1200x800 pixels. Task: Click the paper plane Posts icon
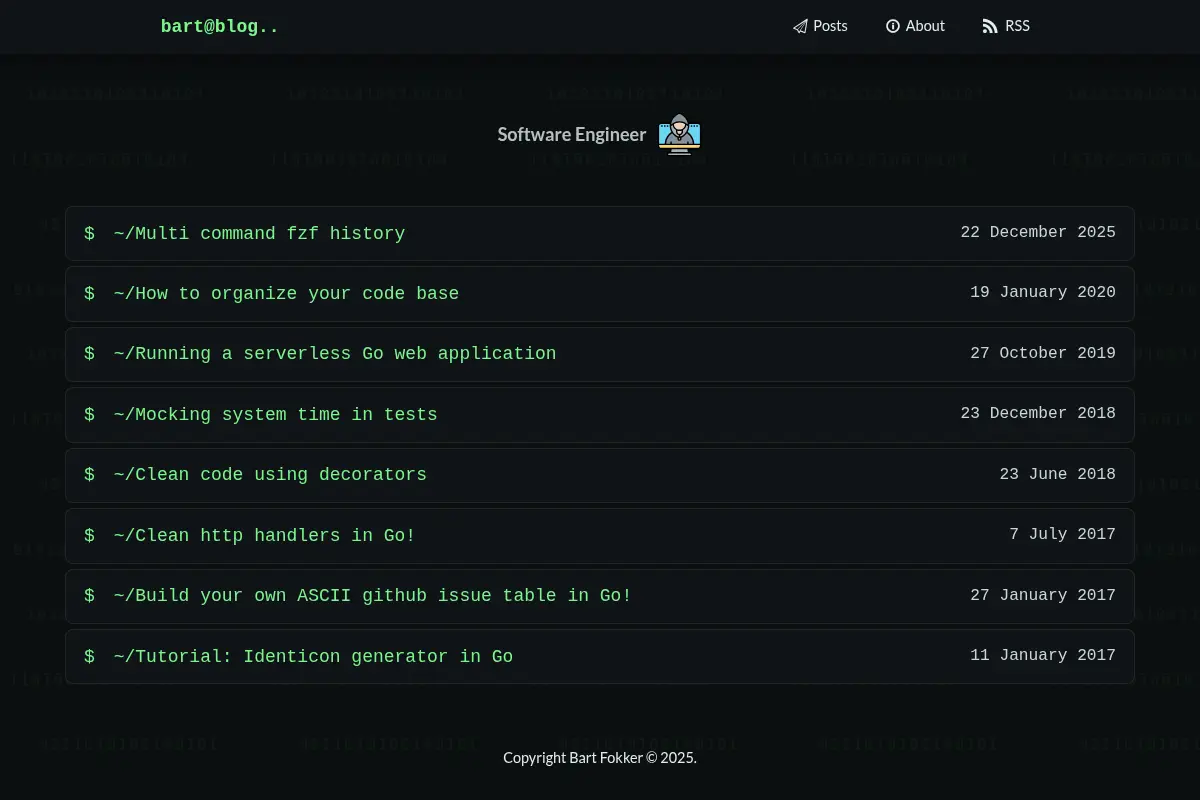coord(800,27)
